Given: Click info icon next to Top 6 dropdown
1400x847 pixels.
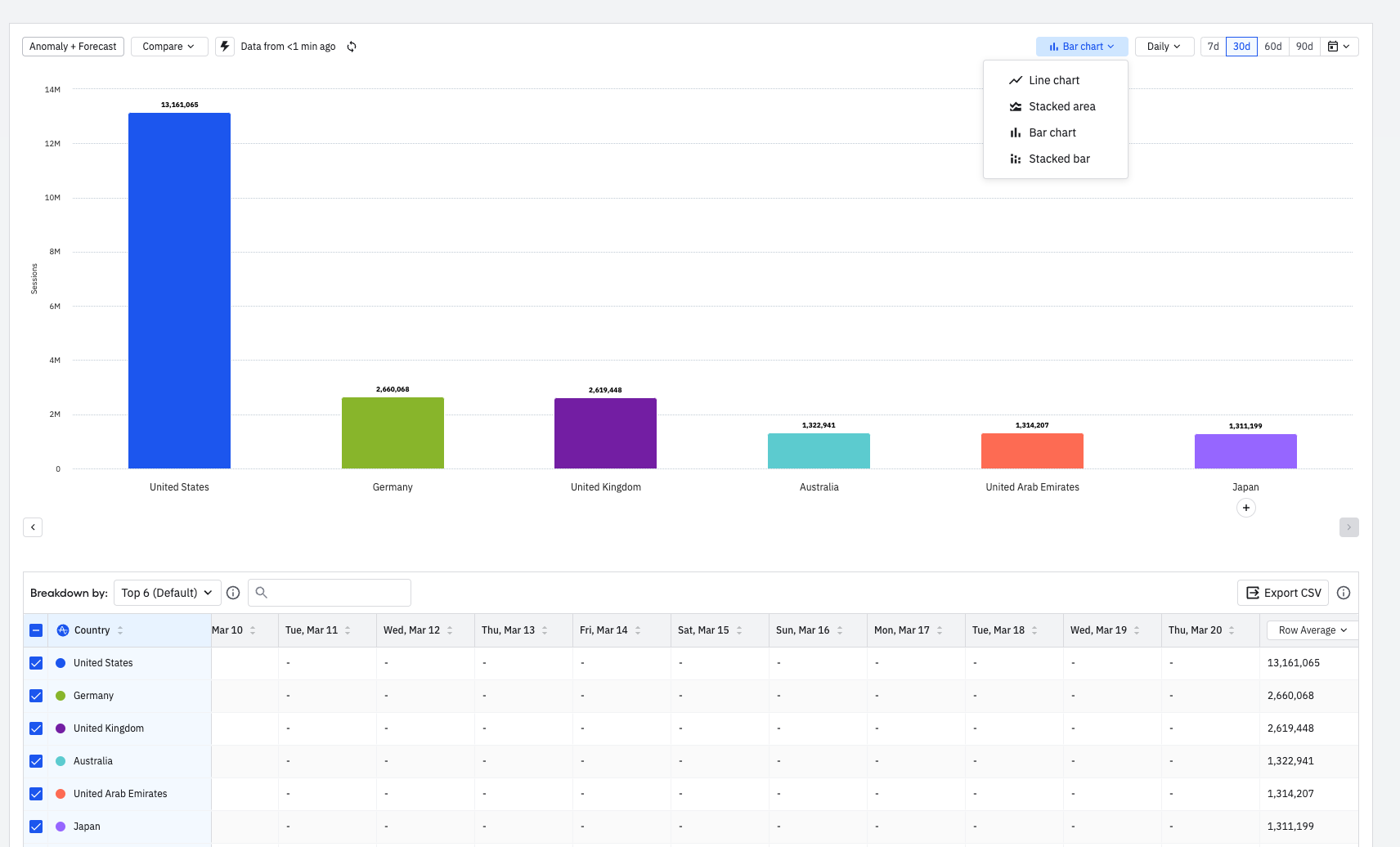Looking at the screenshot, I should coord(233,593).
